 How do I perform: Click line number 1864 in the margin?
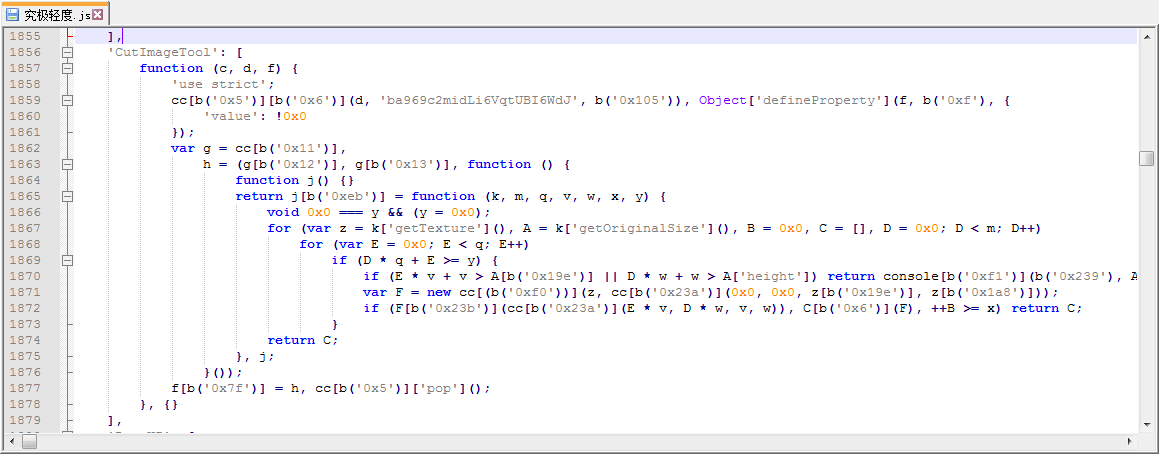click(x=24, y=180)
